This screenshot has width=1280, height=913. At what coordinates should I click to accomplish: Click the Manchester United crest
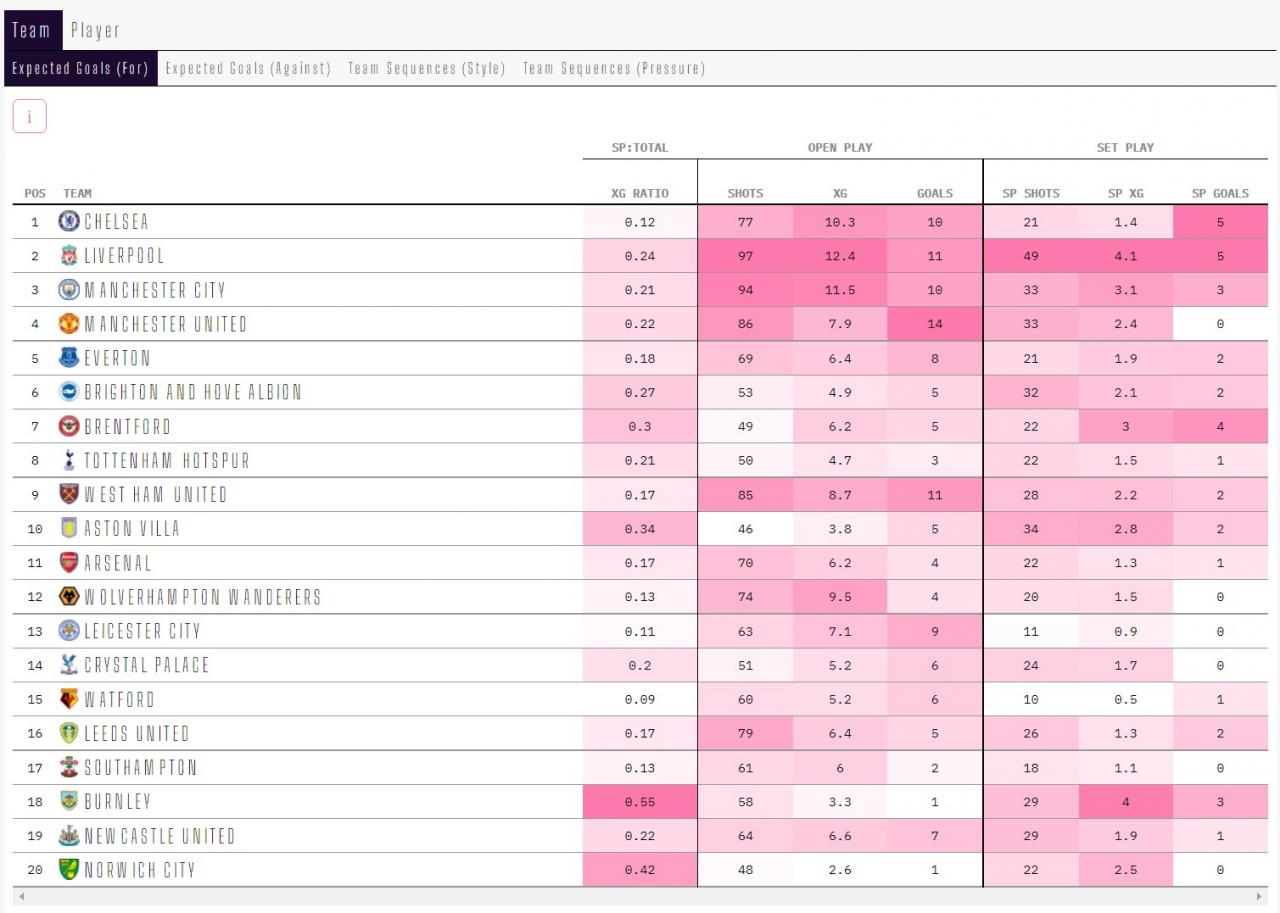[68, 324]
